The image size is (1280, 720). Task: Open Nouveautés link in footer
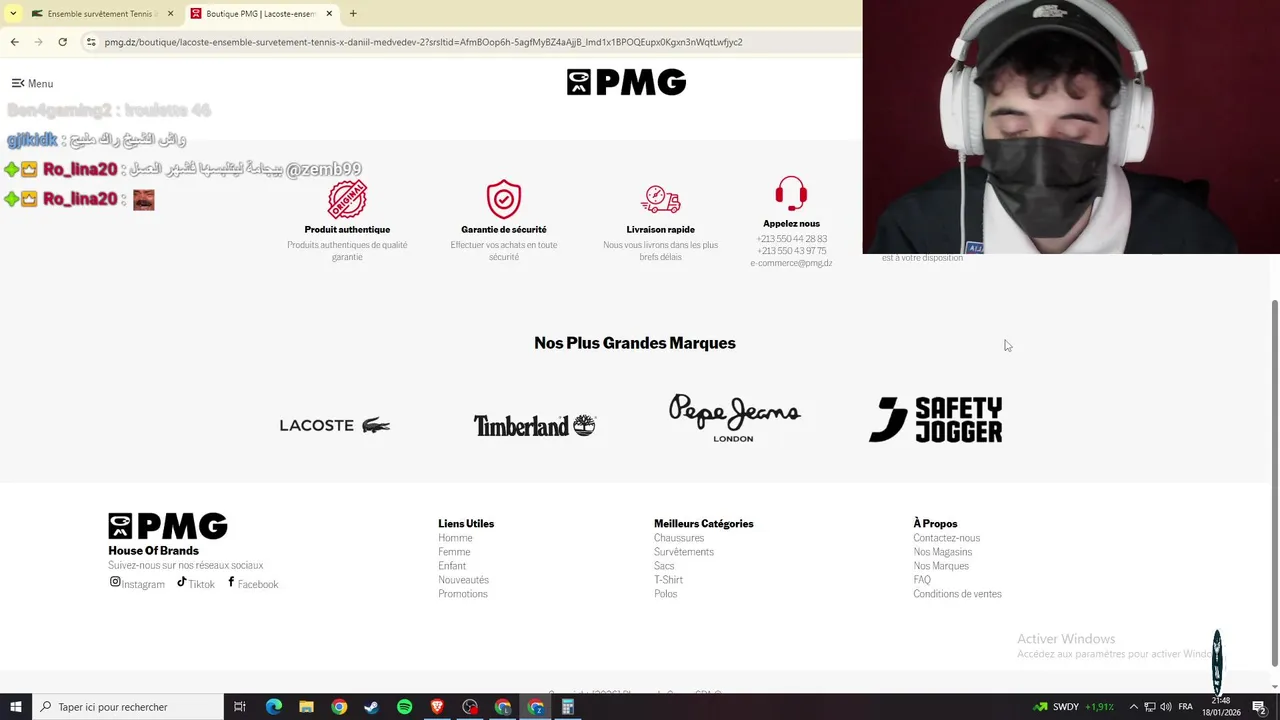pos(463,580)
